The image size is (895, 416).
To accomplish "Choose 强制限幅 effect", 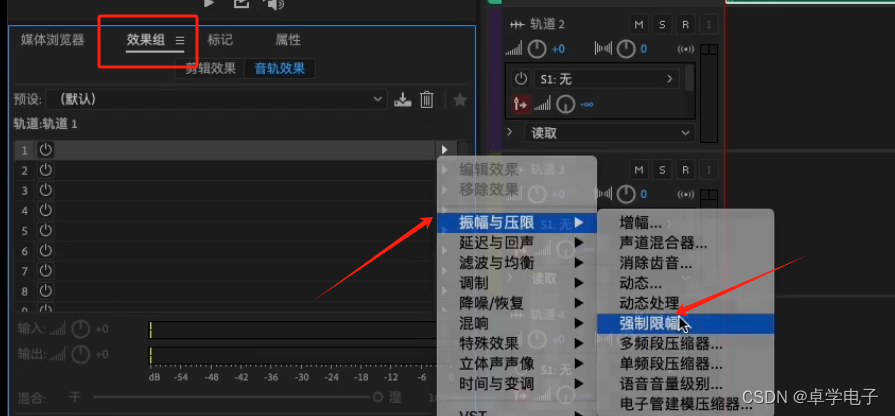I will point(686,324).
